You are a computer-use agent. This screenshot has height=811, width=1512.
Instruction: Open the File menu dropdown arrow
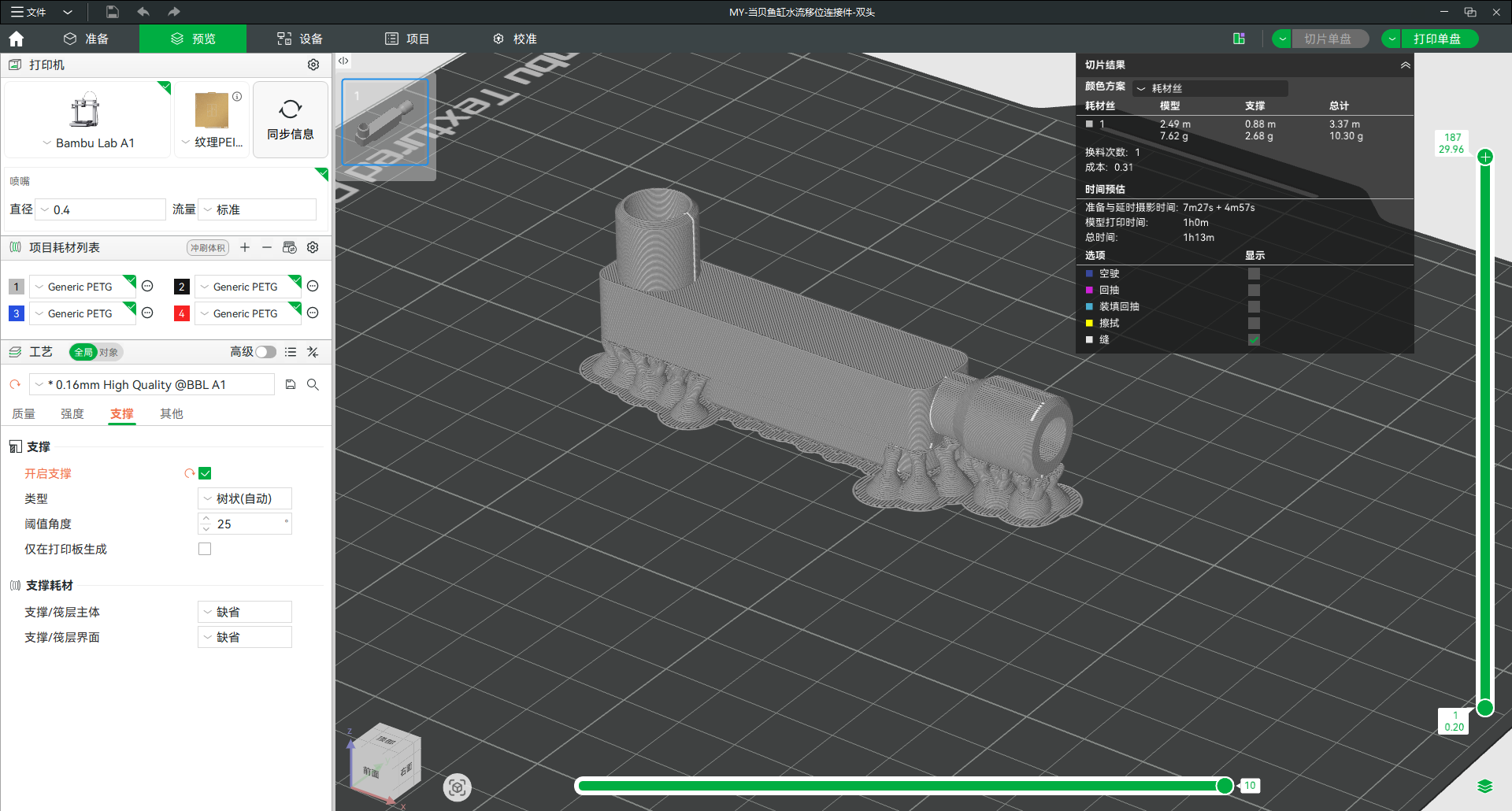pos(68,12)
